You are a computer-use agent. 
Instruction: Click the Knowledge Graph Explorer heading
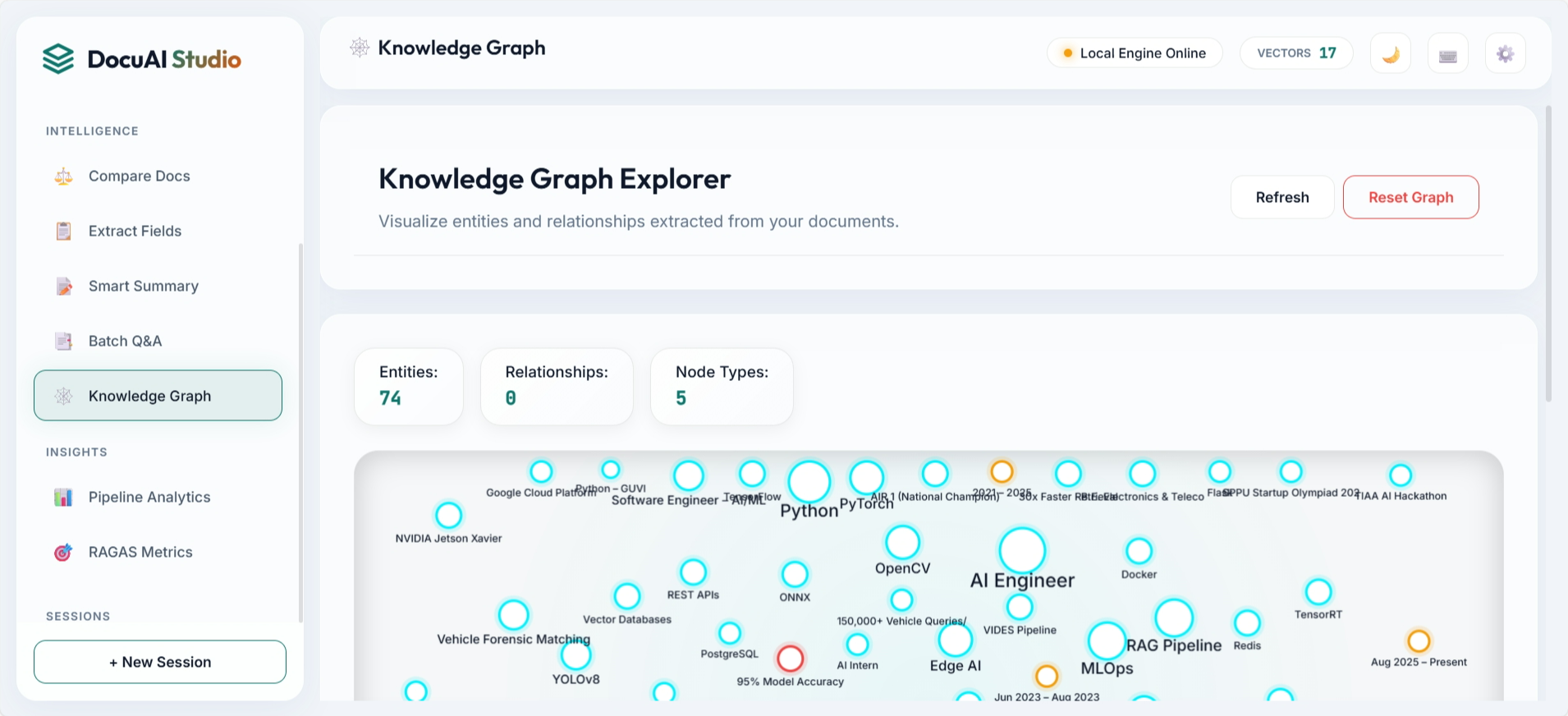pyautogui.click(x=554, y=179)
